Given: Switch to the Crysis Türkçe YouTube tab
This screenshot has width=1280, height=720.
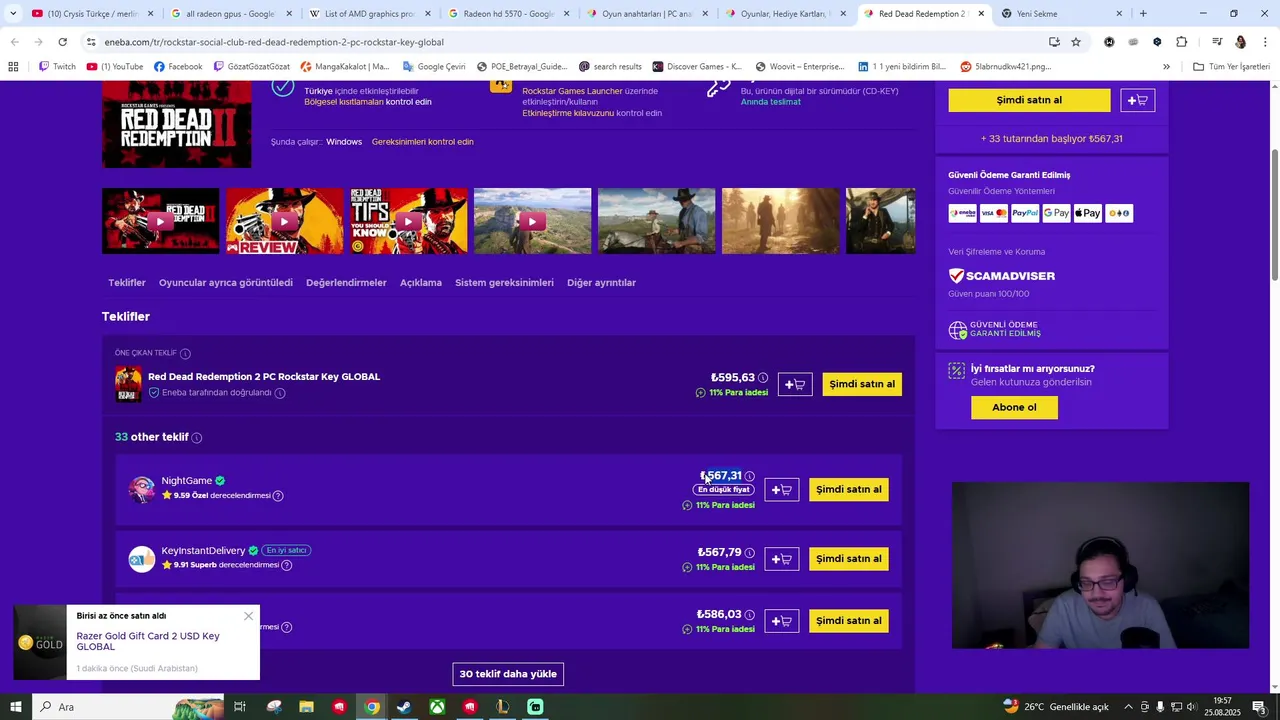Looking at the screenshot, I should click(92, 14).
